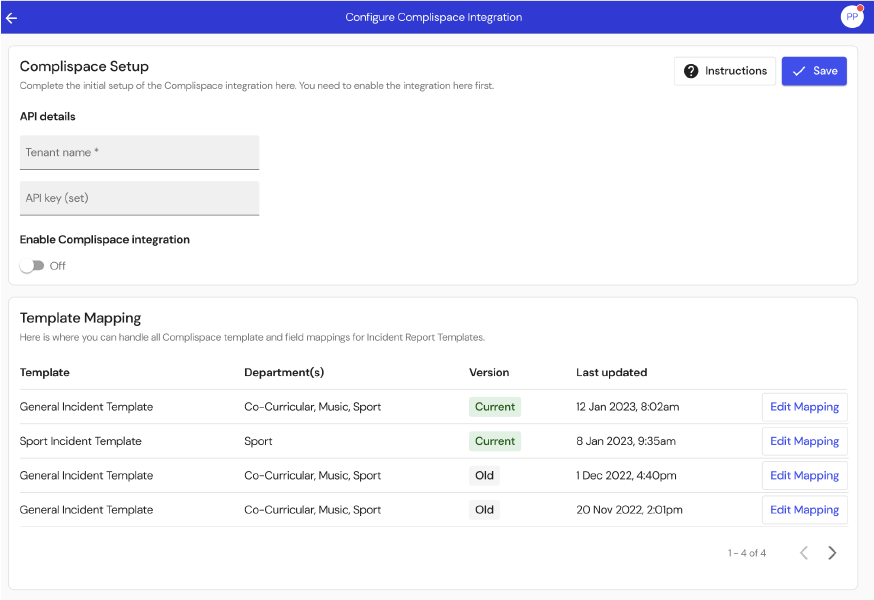Screen dimensions: 874x600
Task: Edit Mapping for the first General Incident Template
Action: [x=804, y=407]
